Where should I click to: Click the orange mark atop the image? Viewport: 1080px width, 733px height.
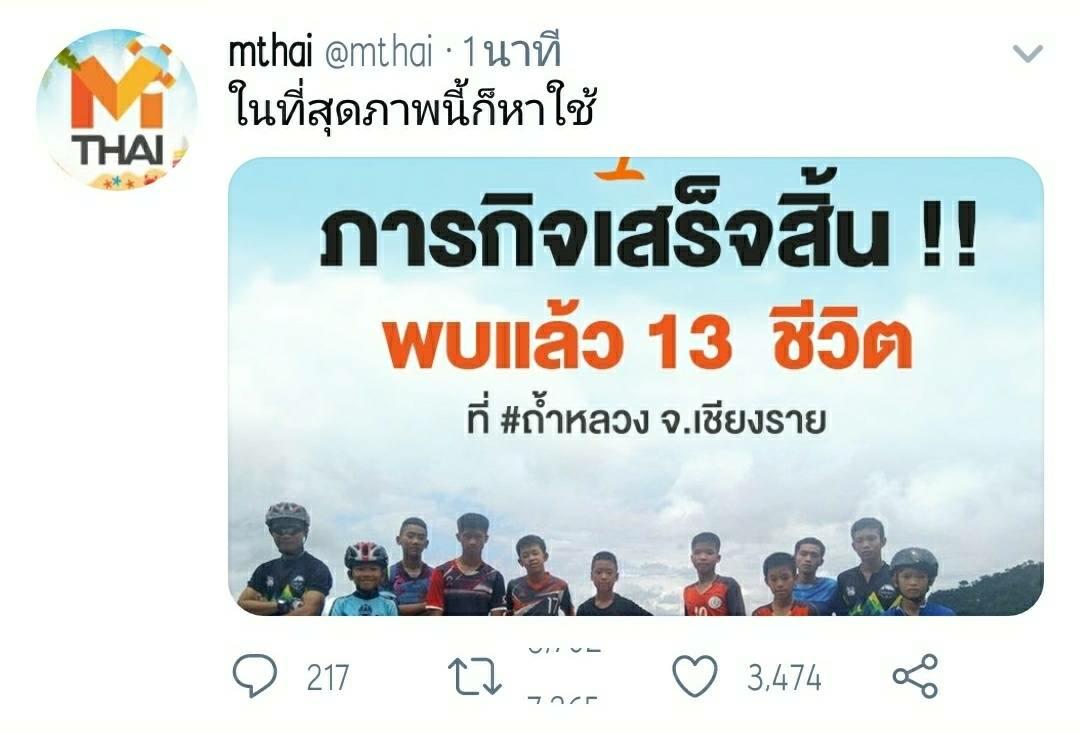621,168
